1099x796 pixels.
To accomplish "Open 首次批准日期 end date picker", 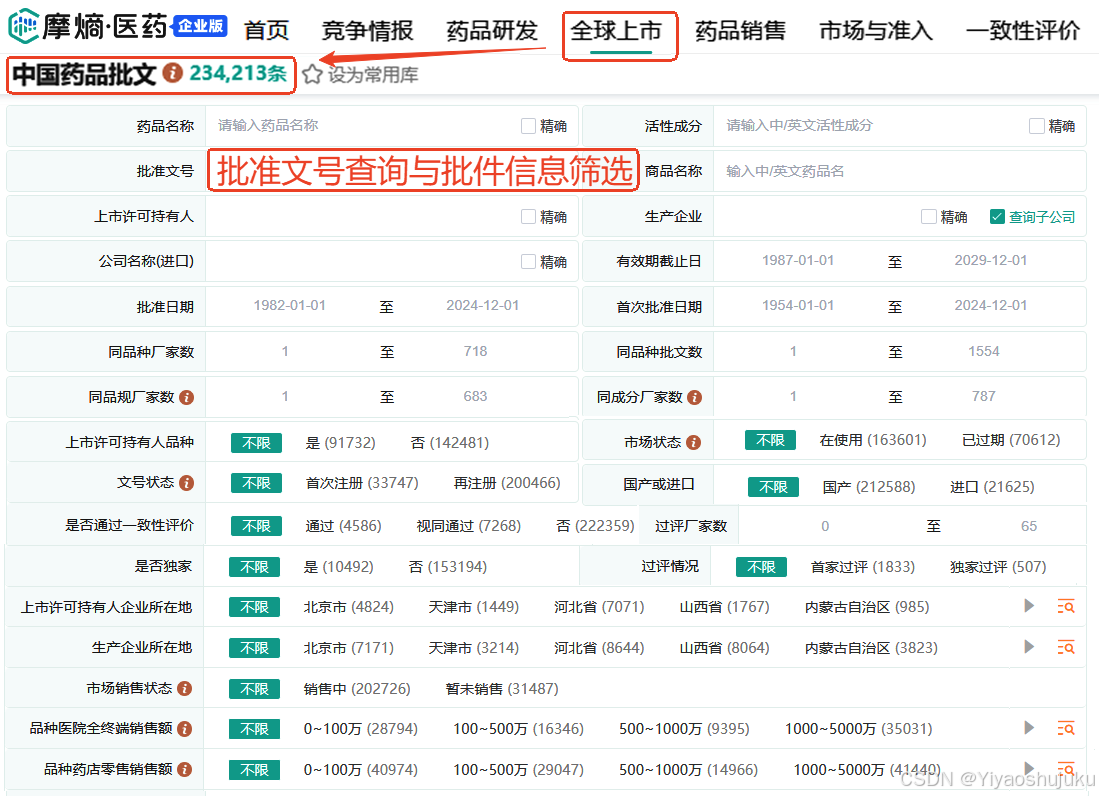I will [990, 306].
